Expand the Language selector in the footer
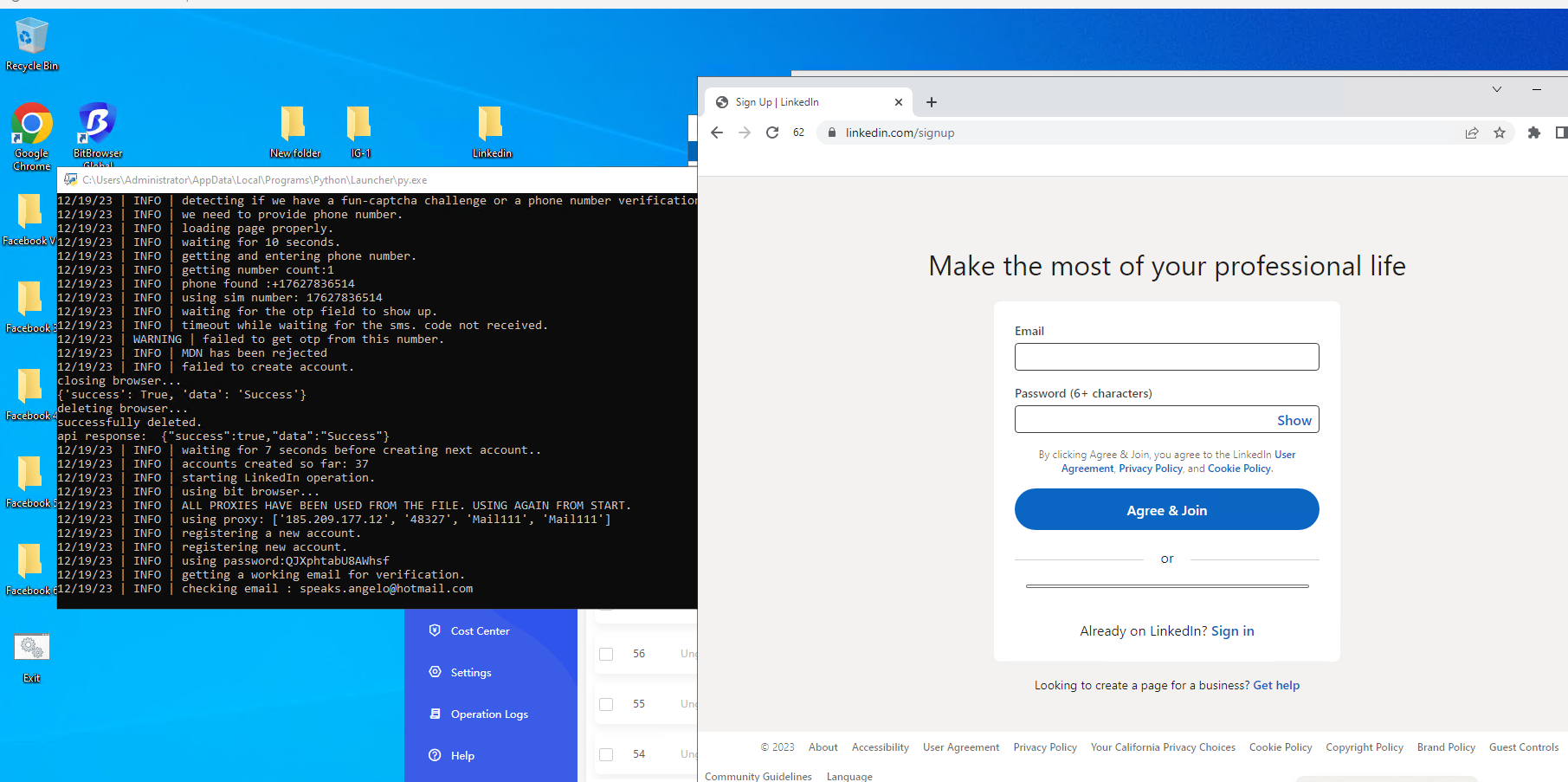1568x782 pixels. (x=849, y=776)
